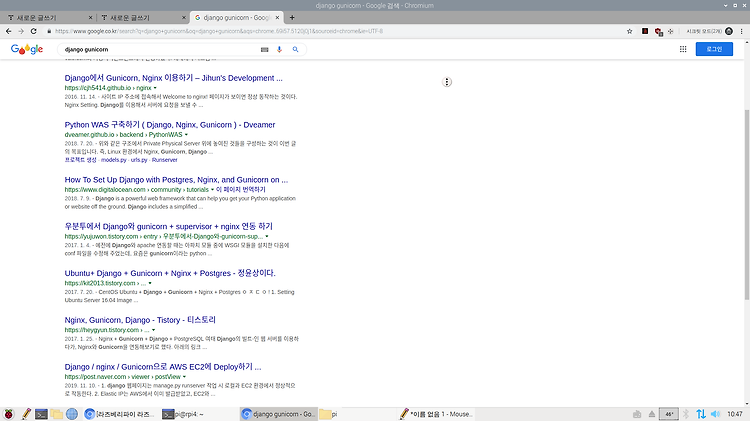
Task: Open 'Python WAS 구축하기' Dveamer result
Action: 170,125
